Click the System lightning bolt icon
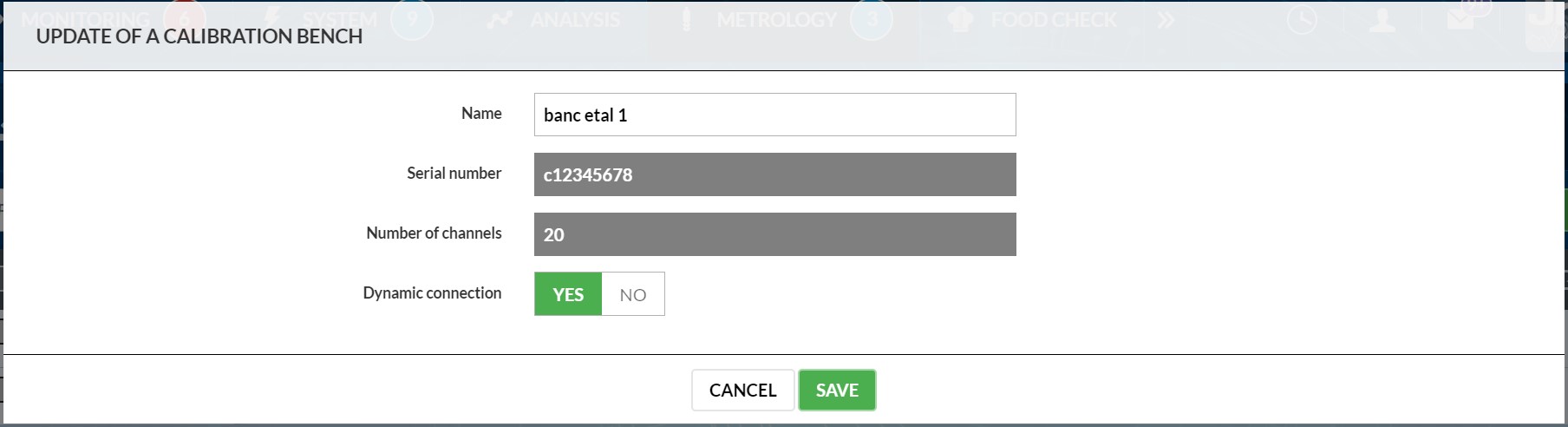Screen dimensions: 1568x427 [273, 19]
